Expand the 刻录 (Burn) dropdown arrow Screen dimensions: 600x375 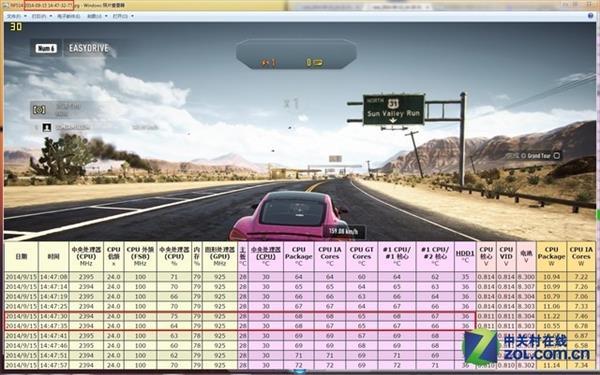[106, 16]
